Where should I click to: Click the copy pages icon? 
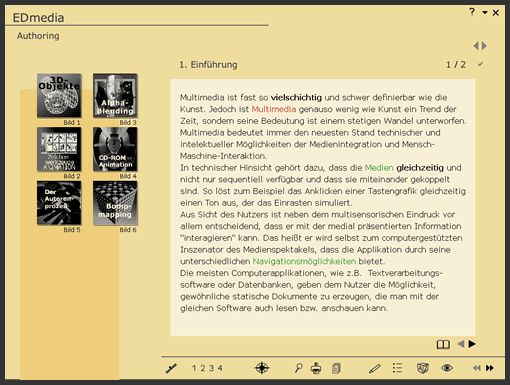pyautogui.click(x=336, y=368)
